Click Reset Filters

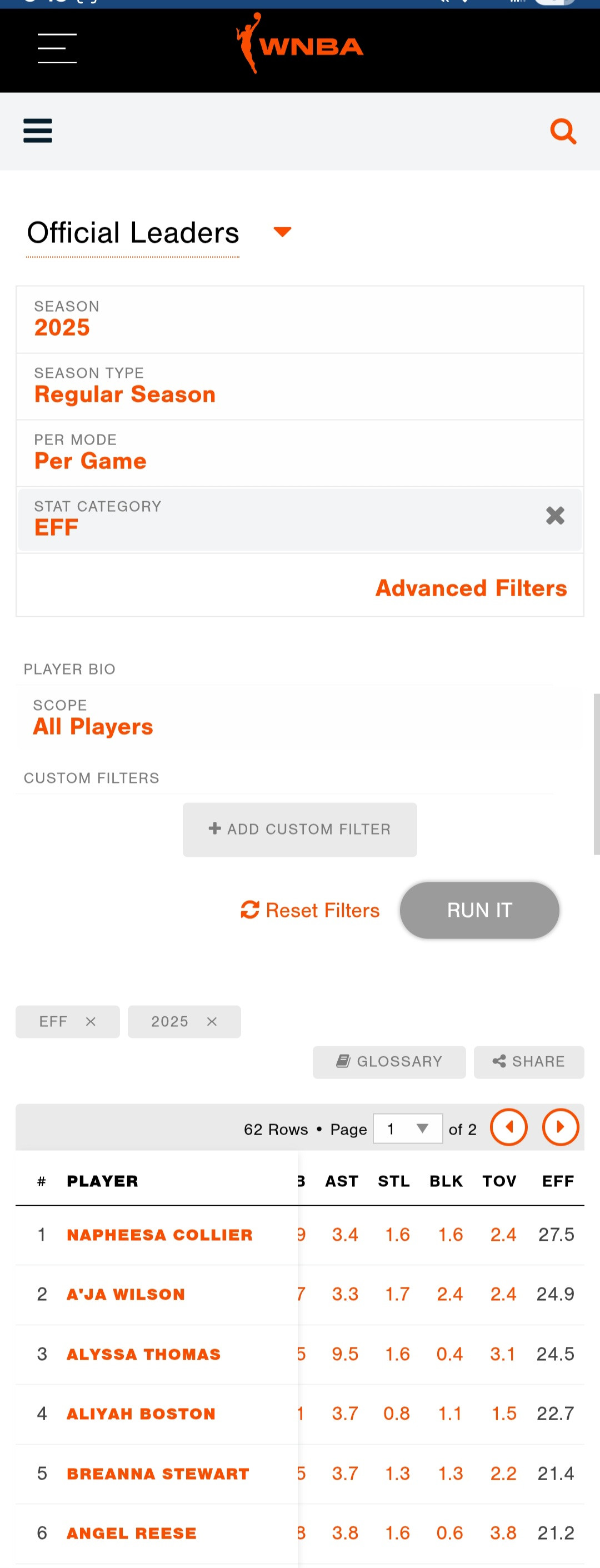click(311, 910)
